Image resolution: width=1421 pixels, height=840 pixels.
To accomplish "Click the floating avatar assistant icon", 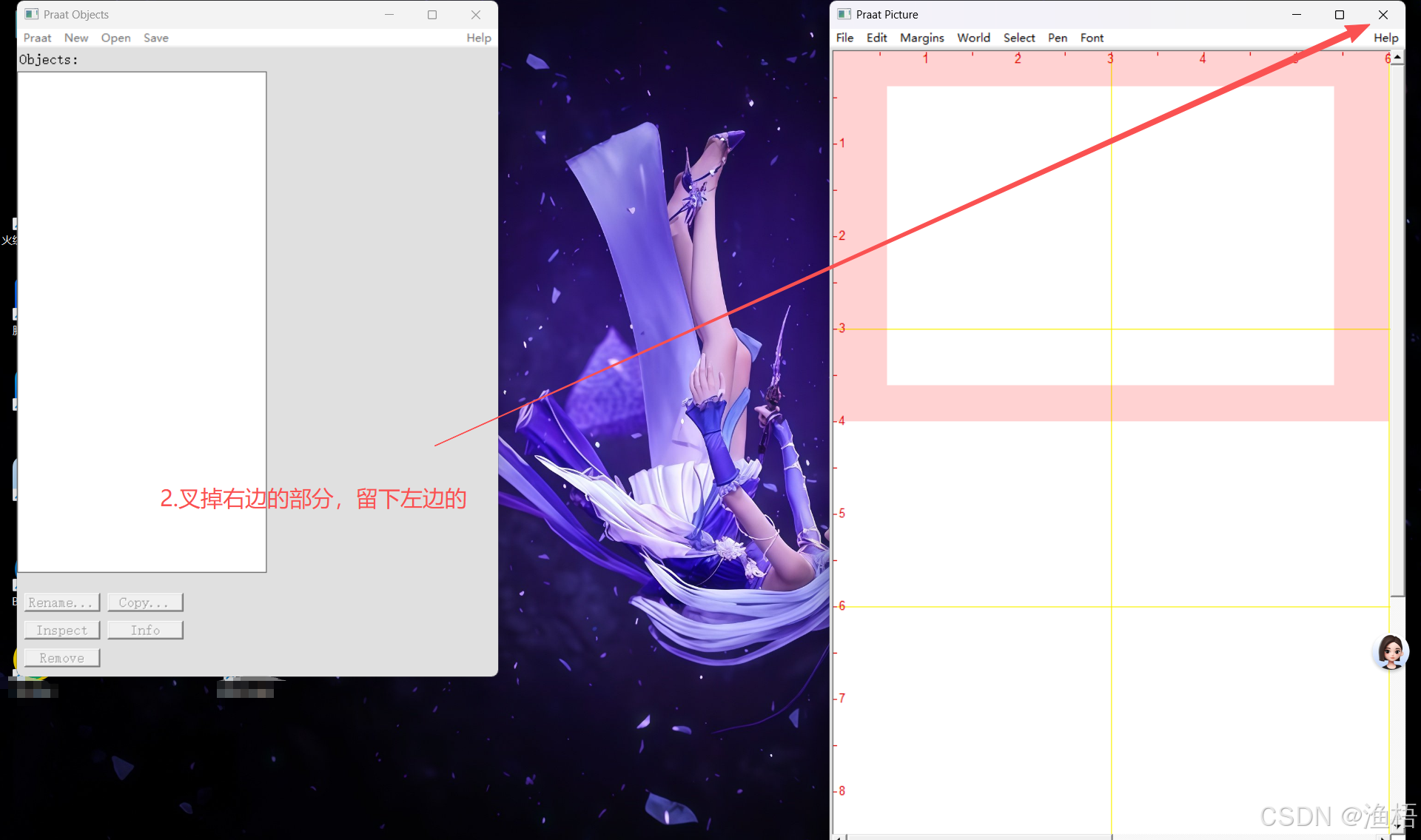I will point(1390,652).
